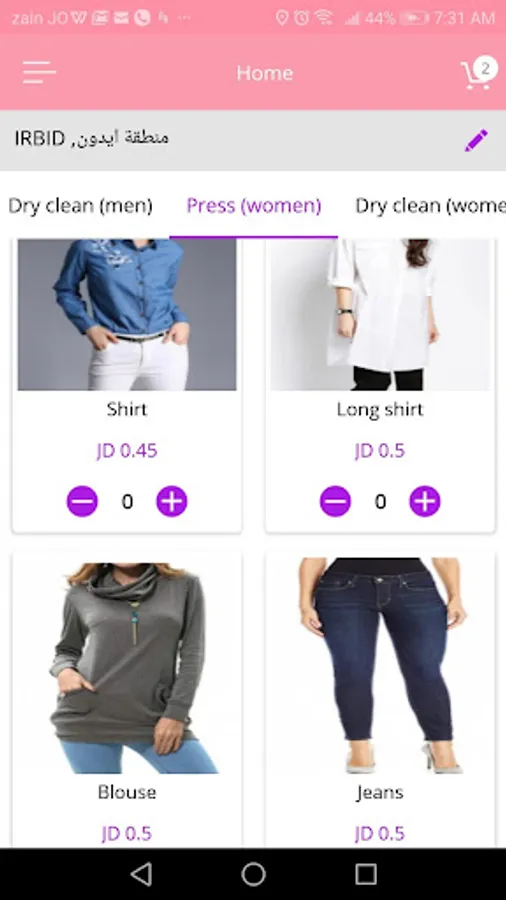The height and width of the screenshot is (900, 506).
Task: Tap the white Long shirt product image
Action: [x=380, y=315]
